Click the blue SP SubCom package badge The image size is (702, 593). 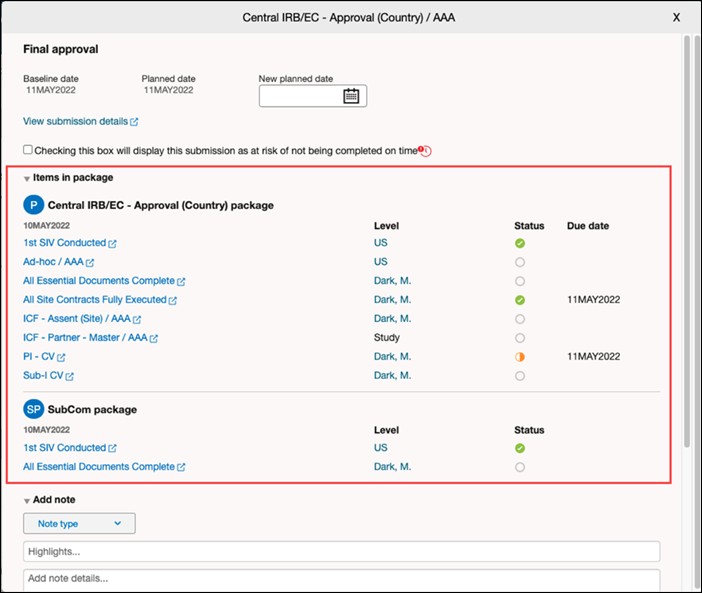pos(34,409)
